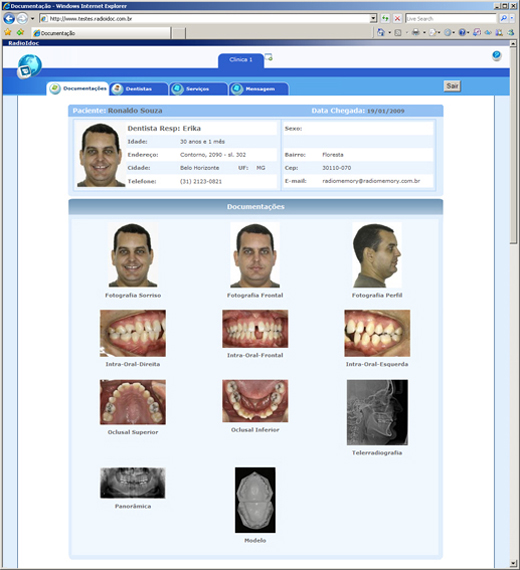This screenshot has width=520, height=570.
Task: Click the blue help icon on the page
Action: click(496, 55)
